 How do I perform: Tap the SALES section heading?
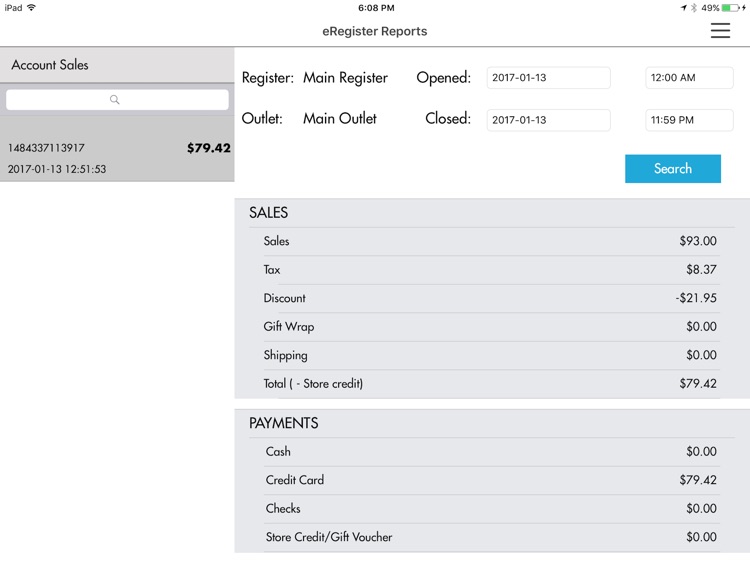click(268, 212)
